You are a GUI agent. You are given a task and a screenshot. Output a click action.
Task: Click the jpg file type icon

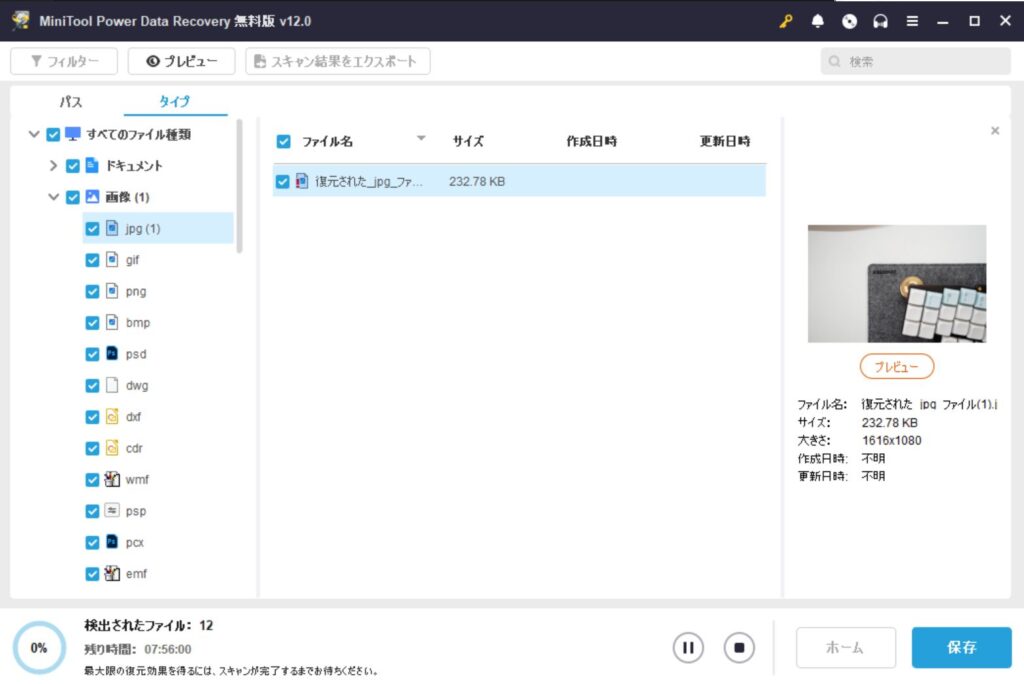point(112,228)
